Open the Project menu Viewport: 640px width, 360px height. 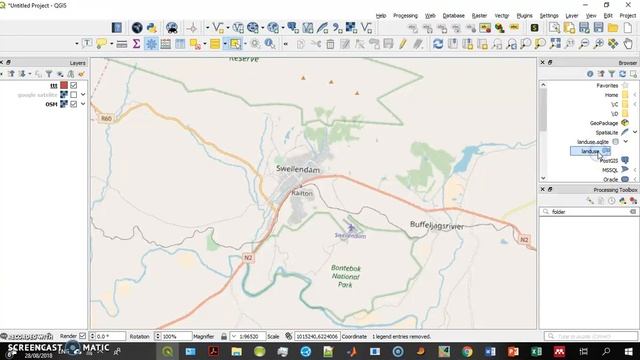(628, 16)
